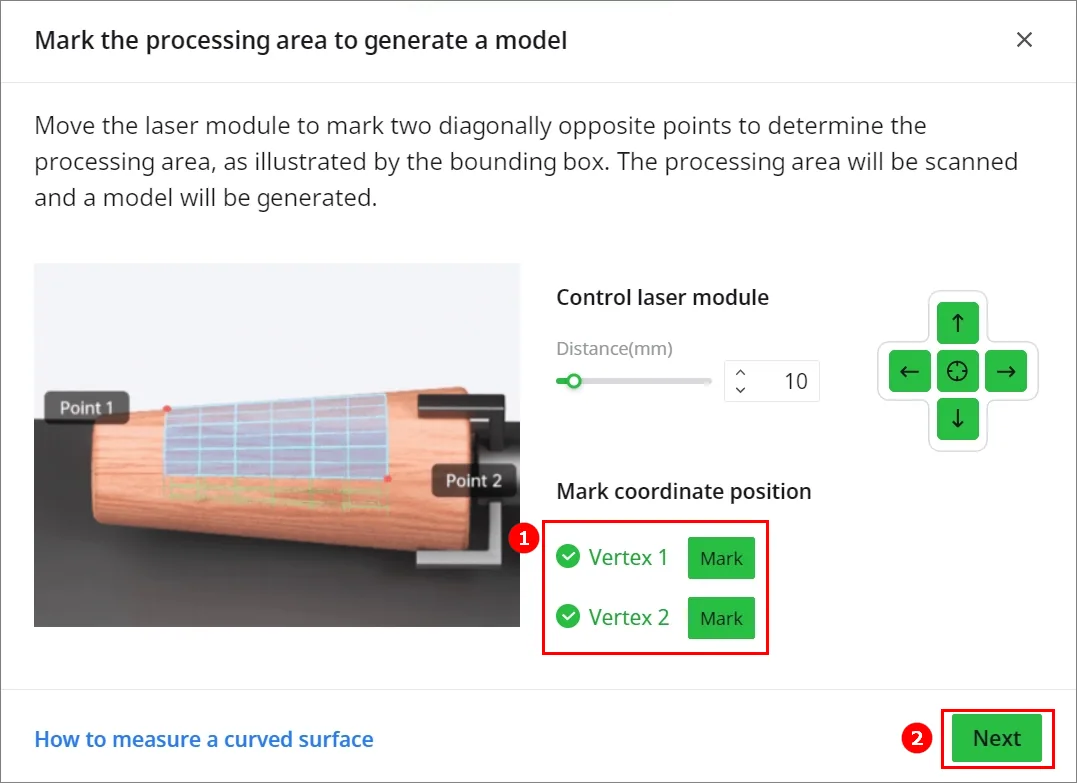Move laser module down with arrow button
The width and height of the screenshot is (1077, 783).
pyautogui.click(x=957, y=419)
